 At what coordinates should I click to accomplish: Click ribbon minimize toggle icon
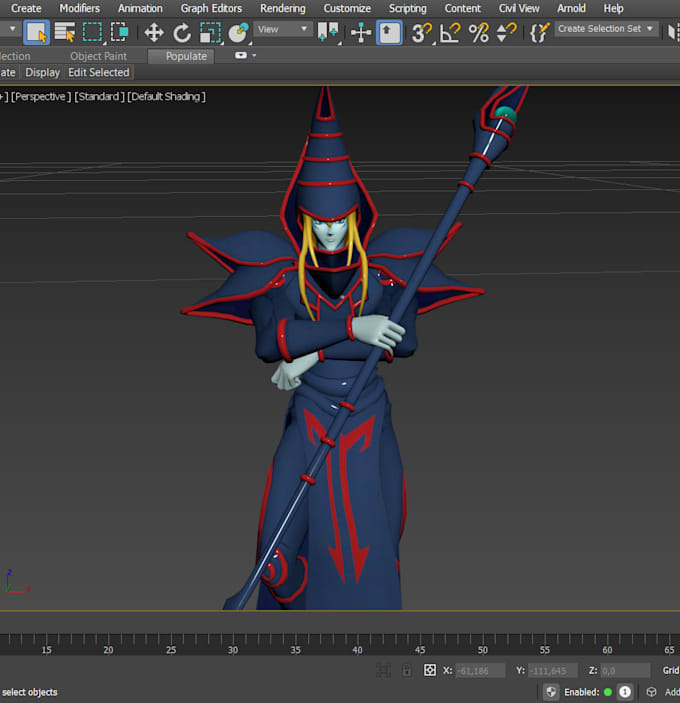(241, 55)
